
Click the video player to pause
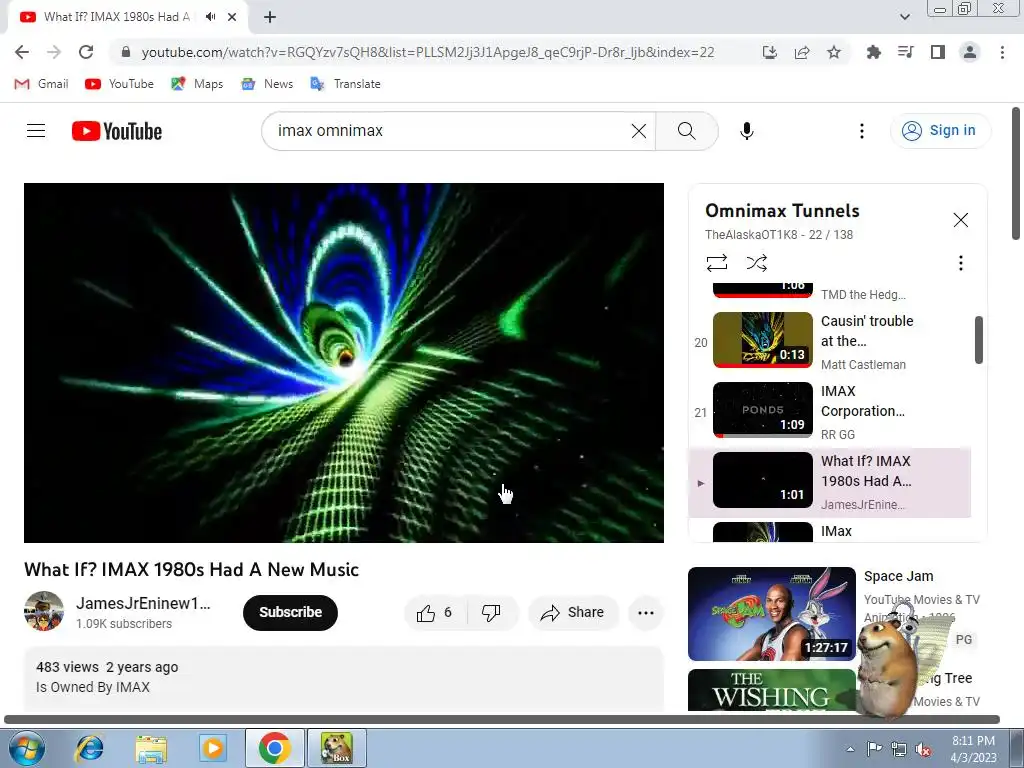[344, 362]
